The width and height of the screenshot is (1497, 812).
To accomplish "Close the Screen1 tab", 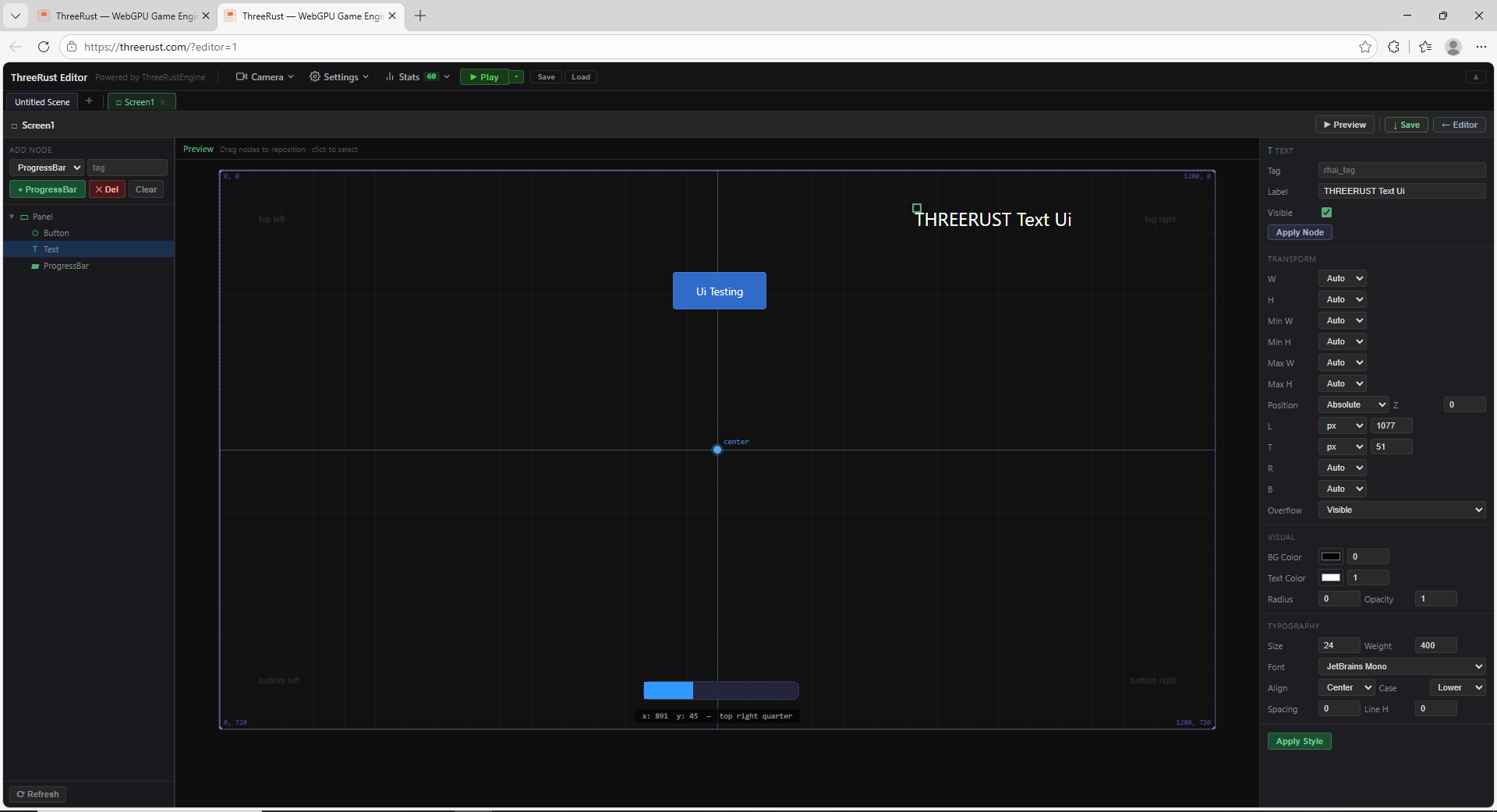I will (x=163, y=102).
